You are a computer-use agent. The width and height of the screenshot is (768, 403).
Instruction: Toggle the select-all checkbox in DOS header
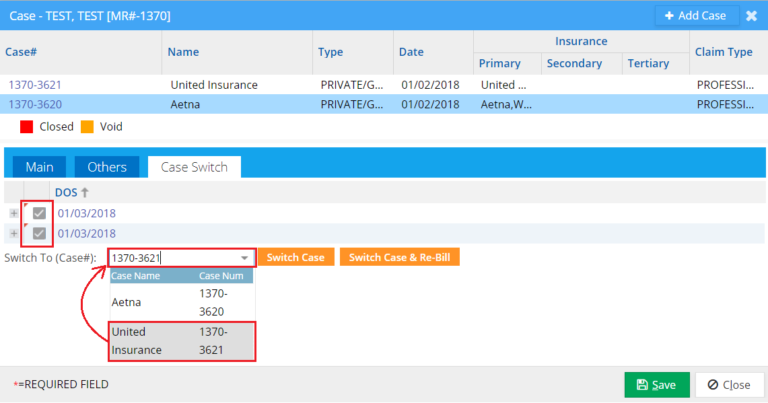click(39, 192)
